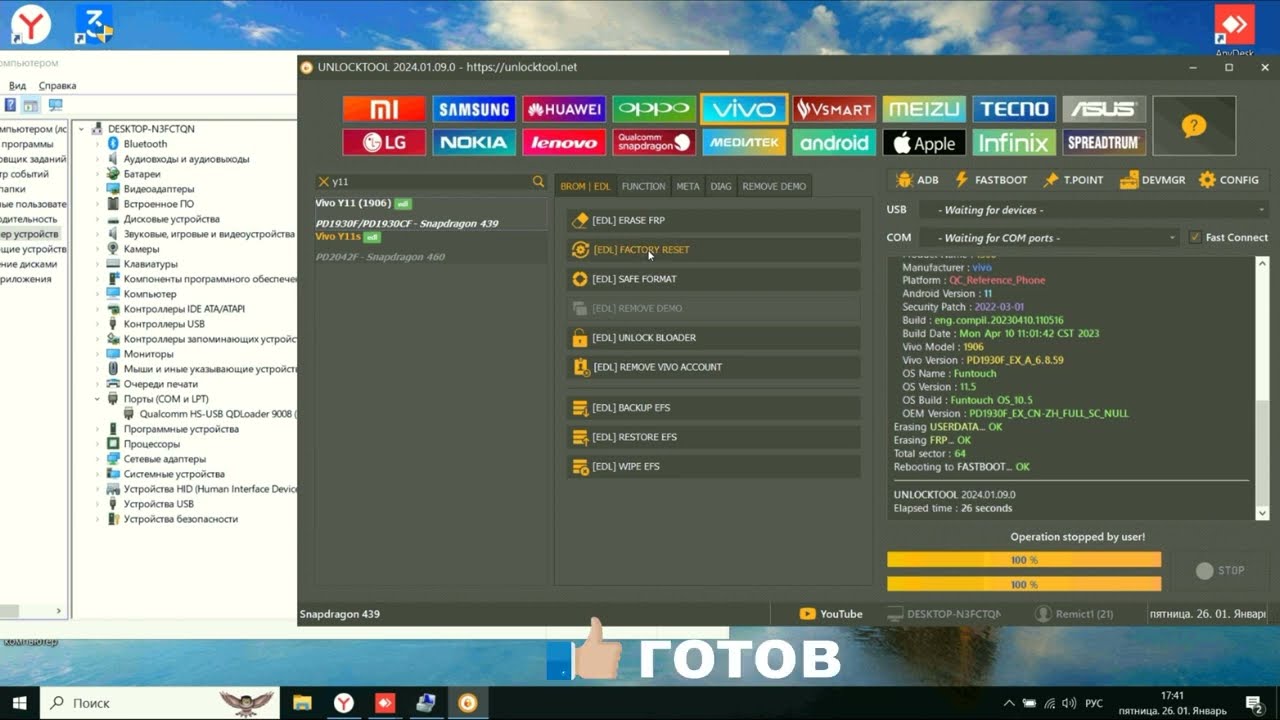Click the yellow help question mark icon
The image size is (1280, 720).
(1193, 126)
